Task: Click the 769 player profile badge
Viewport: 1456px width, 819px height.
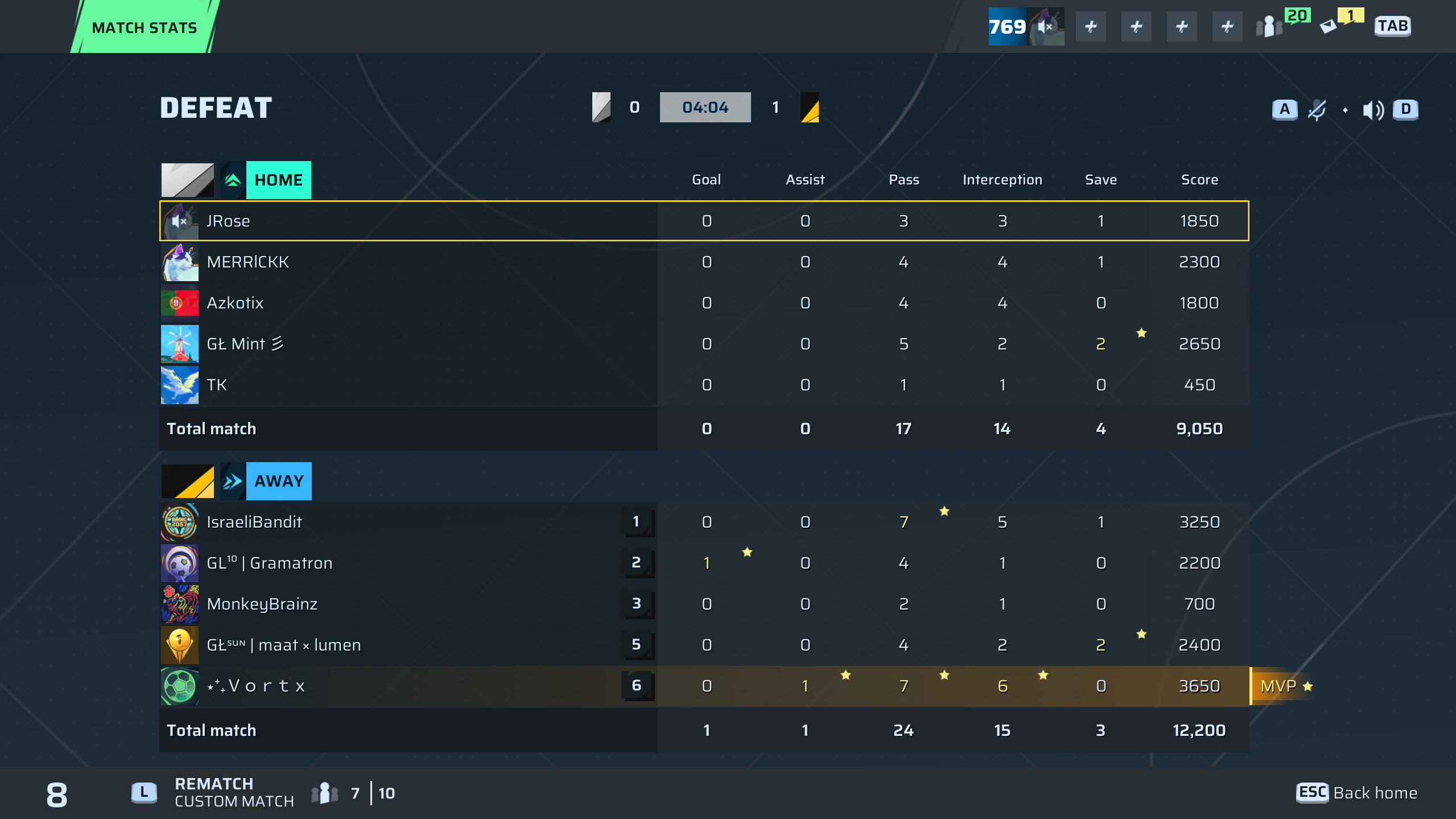Action: [x=1026, y=26]
